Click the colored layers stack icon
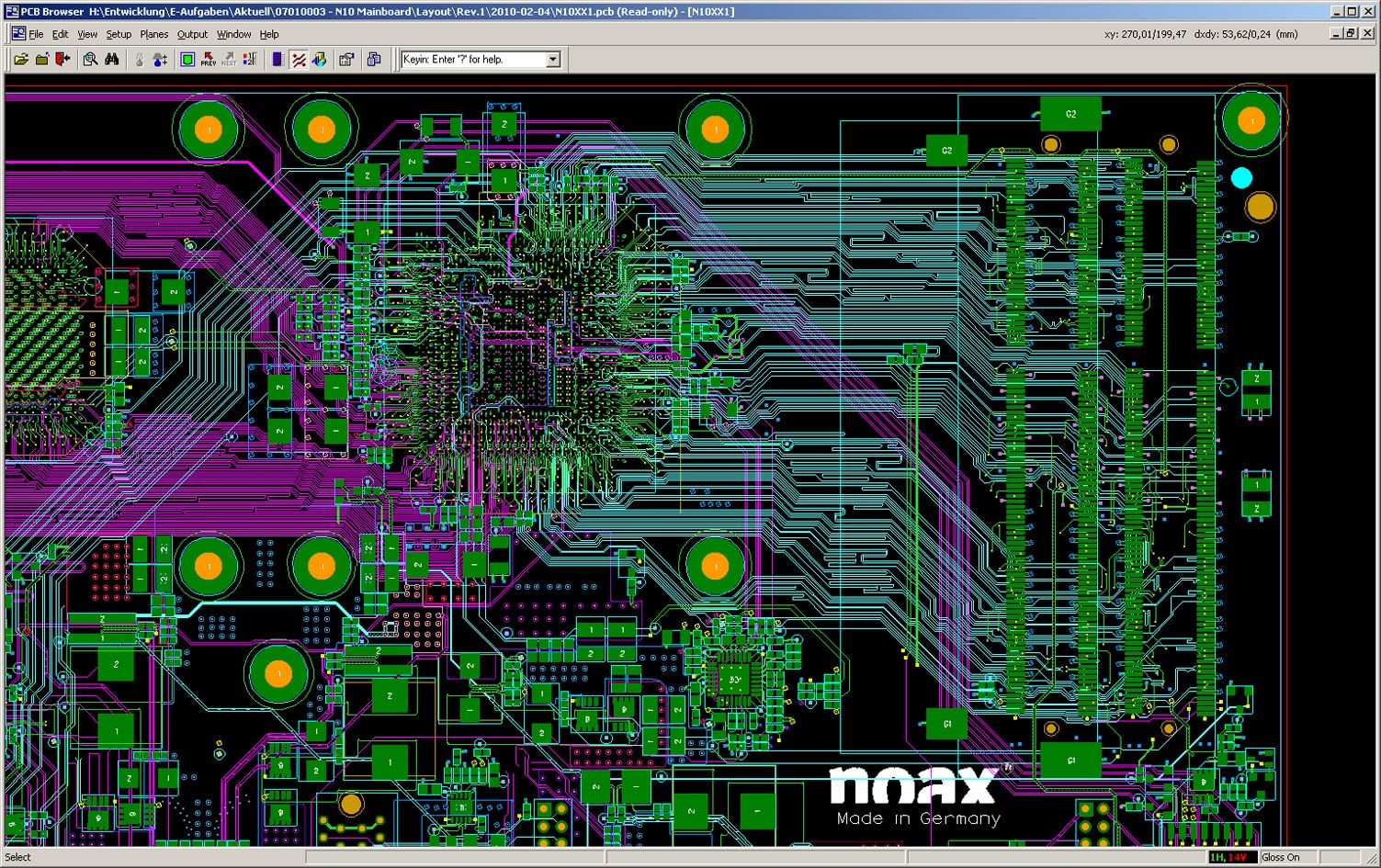 pos(319,60)
